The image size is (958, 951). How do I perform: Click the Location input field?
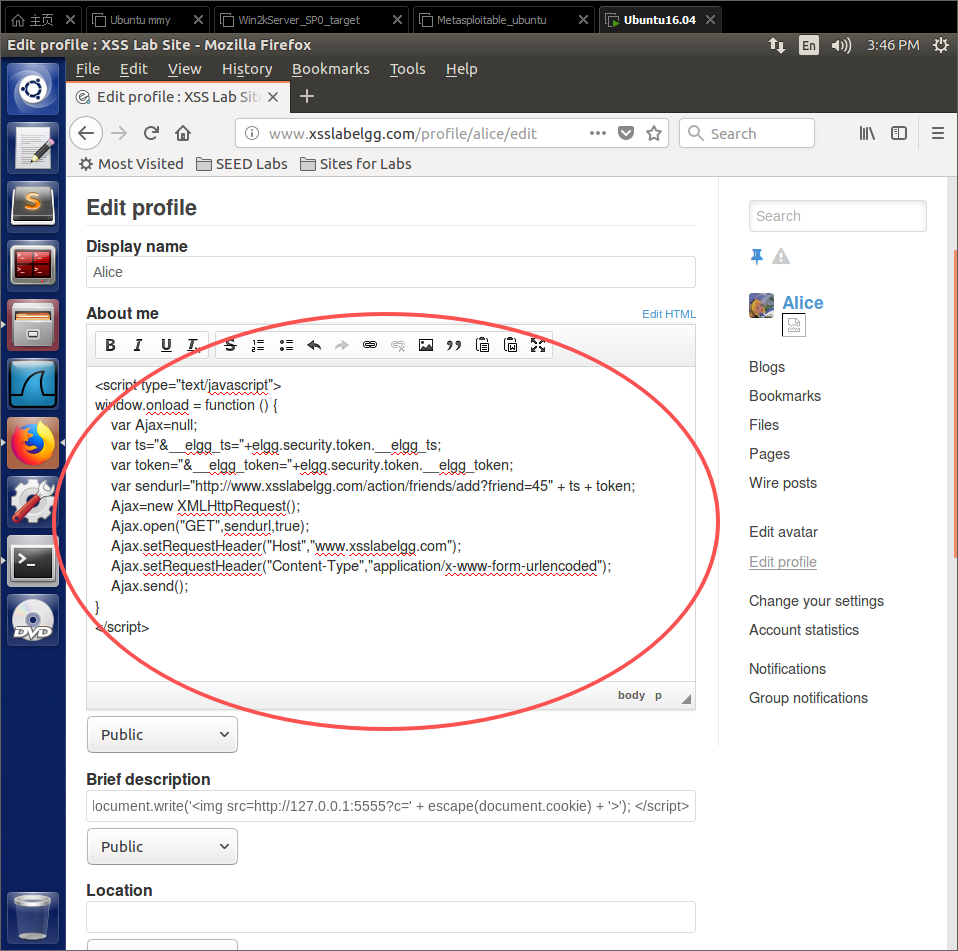391,917
